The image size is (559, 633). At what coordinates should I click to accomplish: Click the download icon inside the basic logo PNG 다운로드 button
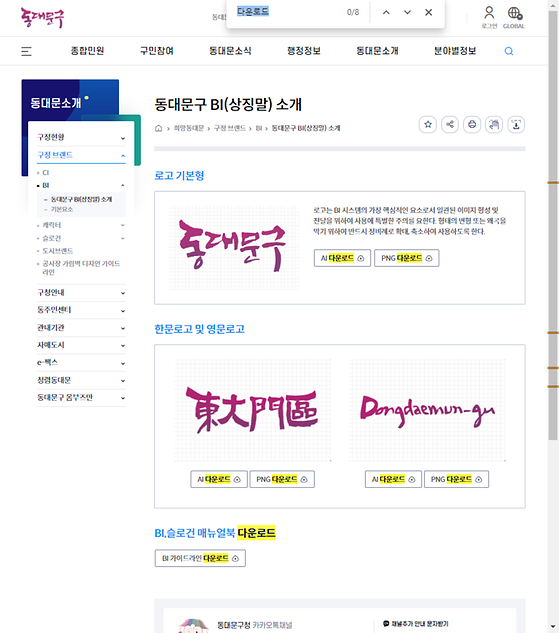point(429,258)
